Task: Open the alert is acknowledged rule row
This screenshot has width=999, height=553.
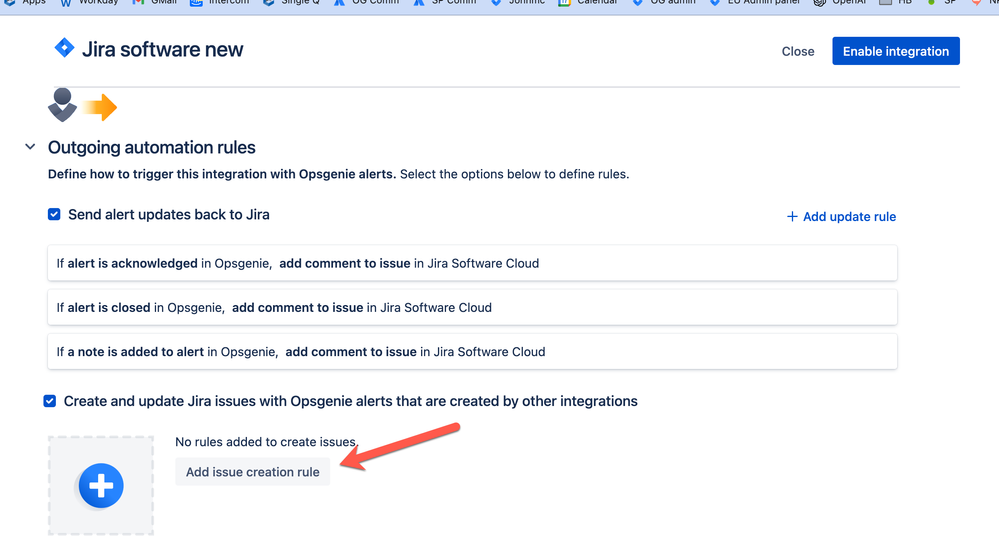Action: tap(472, 263)
